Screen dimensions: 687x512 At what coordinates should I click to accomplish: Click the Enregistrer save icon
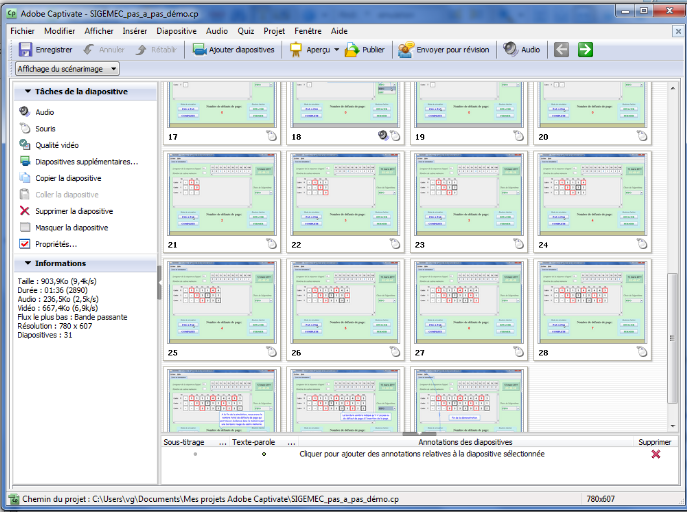[25, 49]
